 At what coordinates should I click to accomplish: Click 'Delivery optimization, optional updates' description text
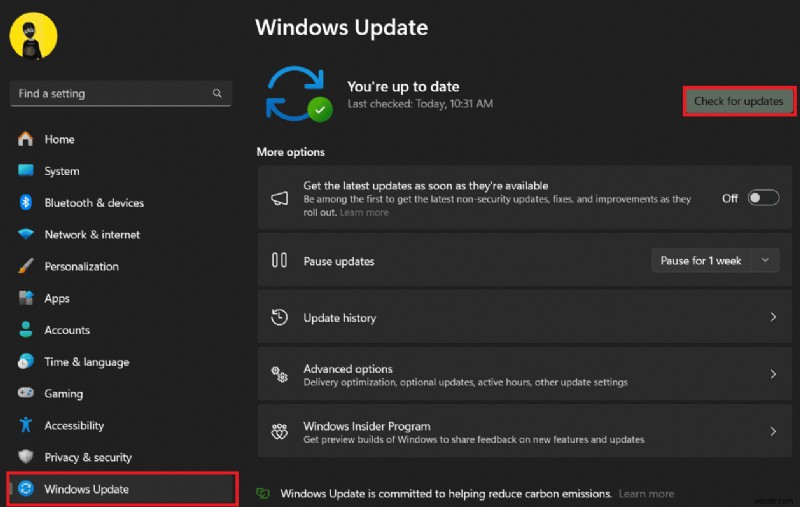pos(465,382)
